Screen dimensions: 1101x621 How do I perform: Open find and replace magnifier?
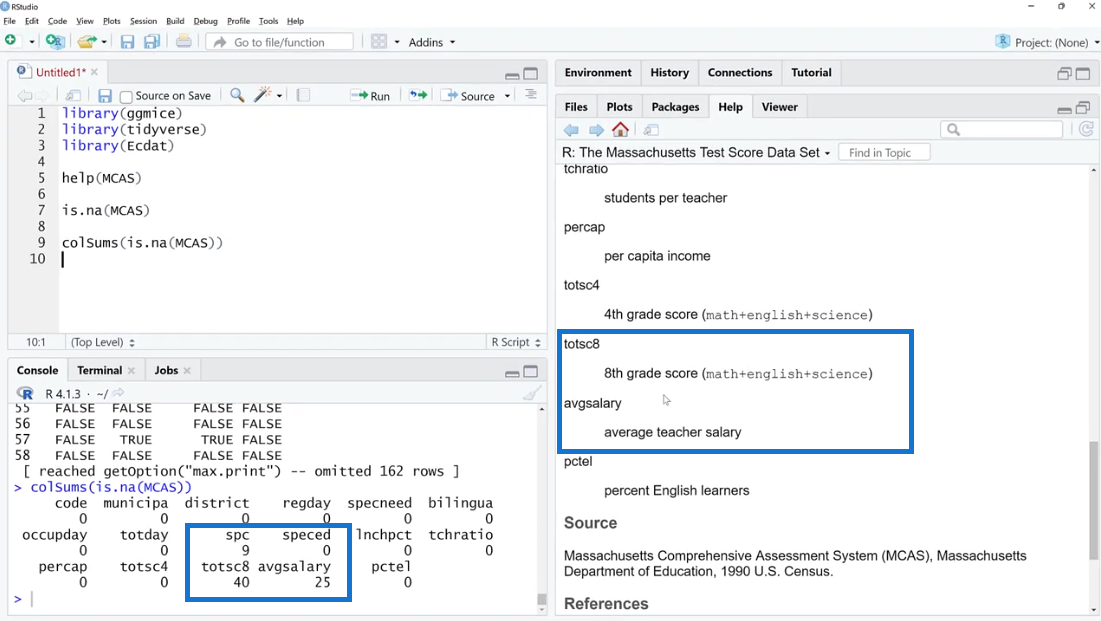(237, 95)
